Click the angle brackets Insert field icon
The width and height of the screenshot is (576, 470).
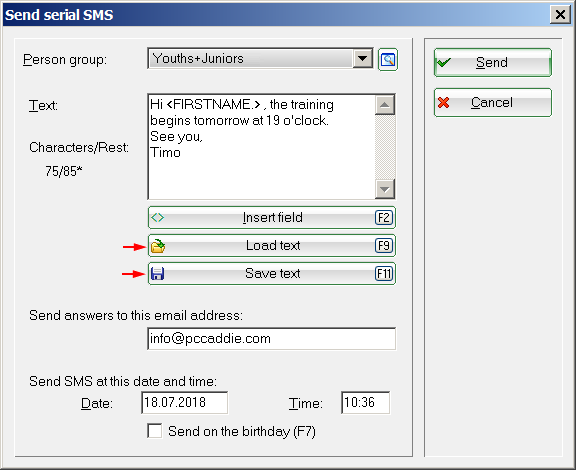tap(158, 218)
